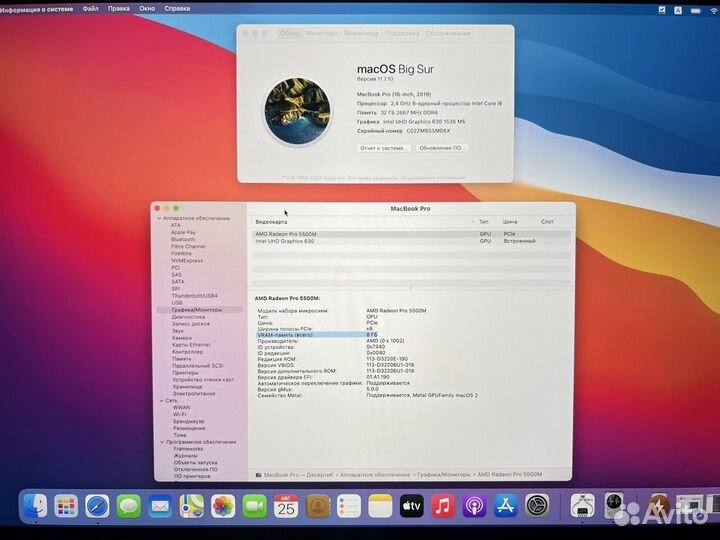Open the input source 'A' menu icon
Image resolution: width=720 pixels, height=540 pixels.
click(x=678, y=10)
